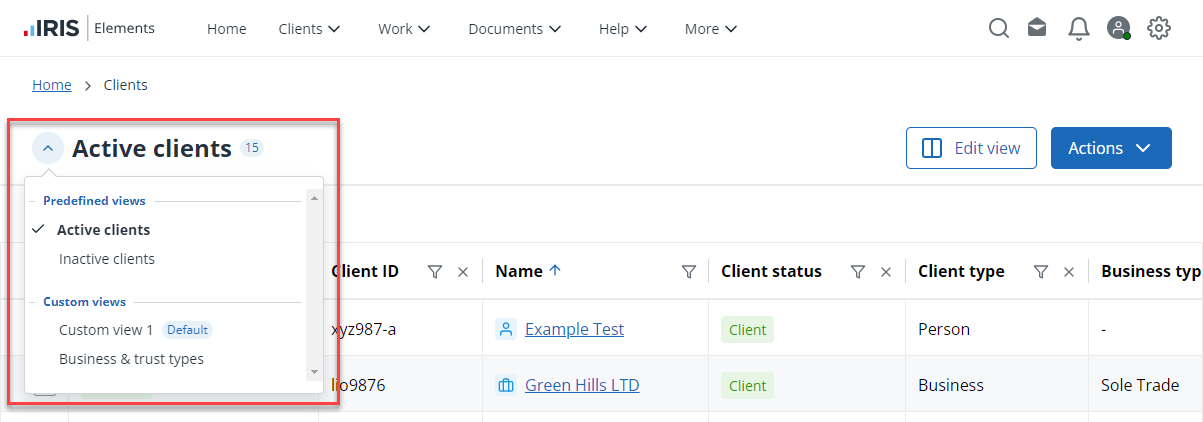Select the Business & trust types view
Screen dimensions: 1203x422
click(131, 359)
